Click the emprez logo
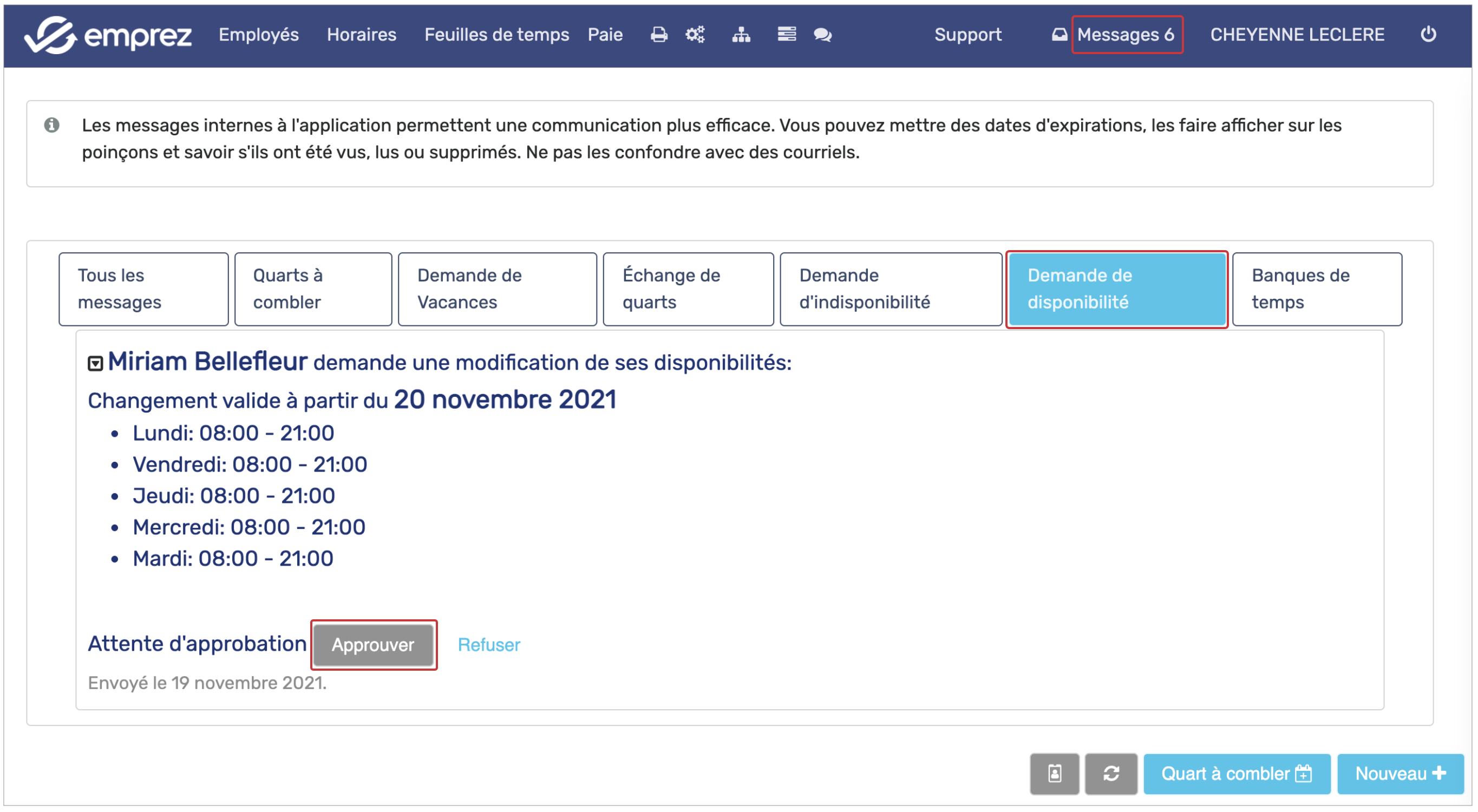This screenshot has height=812, width=1478. pos(108,35)
